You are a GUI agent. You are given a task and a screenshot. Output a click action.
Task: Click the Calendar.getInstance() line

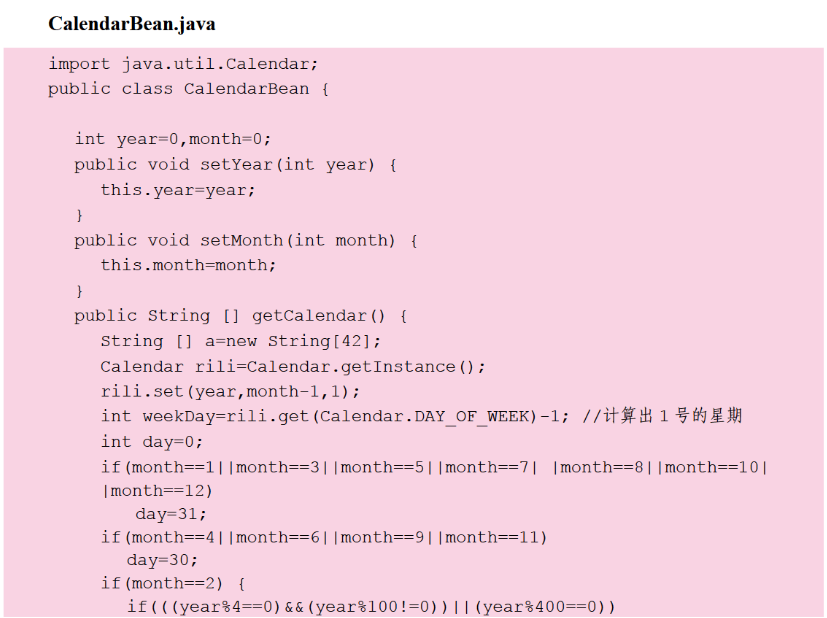(x=292, y=366)
